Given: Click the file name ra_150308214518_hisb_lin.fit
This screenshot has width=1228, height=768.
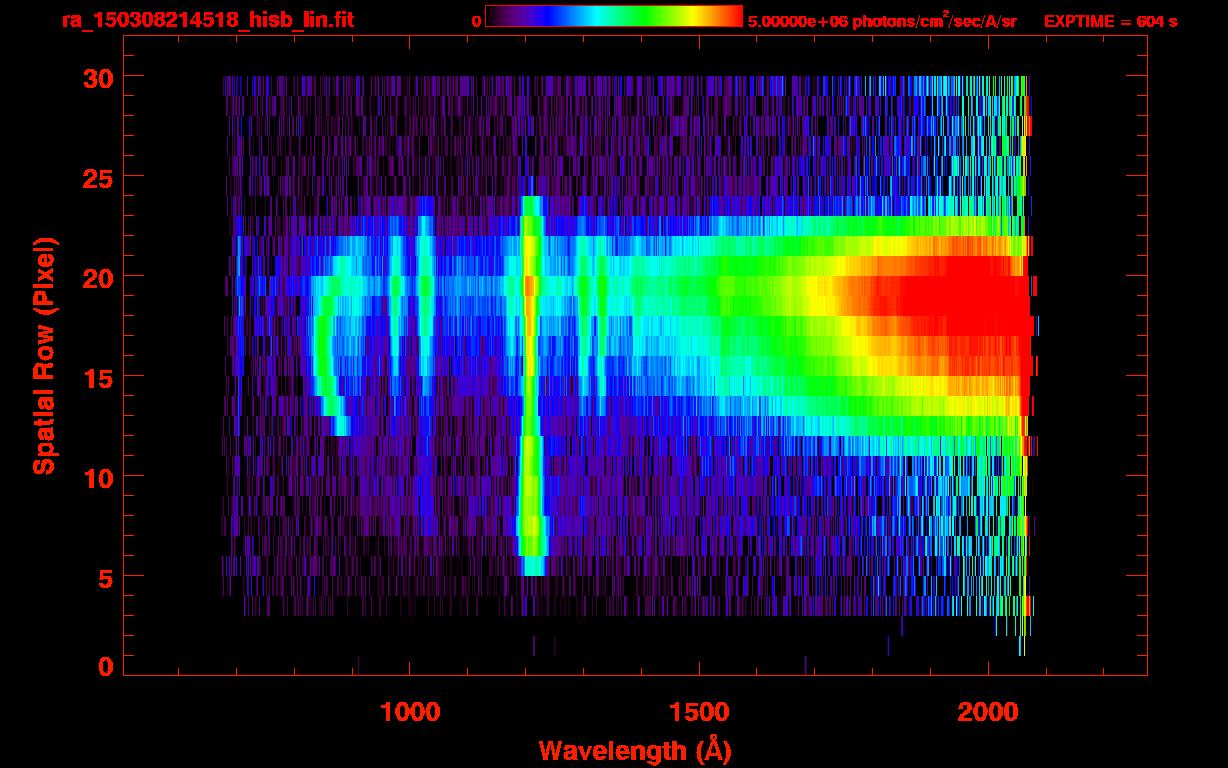Looking at the screenshot, I should pos(207,19).
